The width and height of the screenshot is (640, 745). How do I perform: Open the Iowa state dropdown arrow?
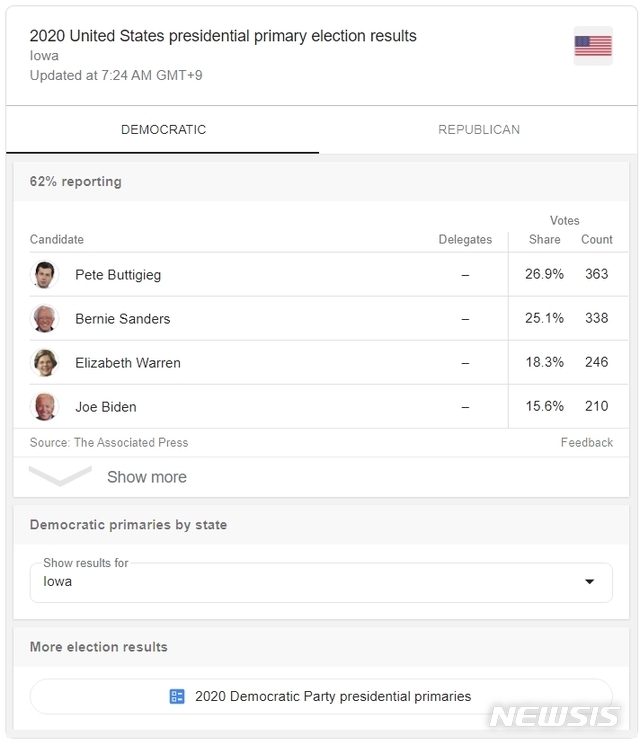pyautogui.click(x=589, y=582)
